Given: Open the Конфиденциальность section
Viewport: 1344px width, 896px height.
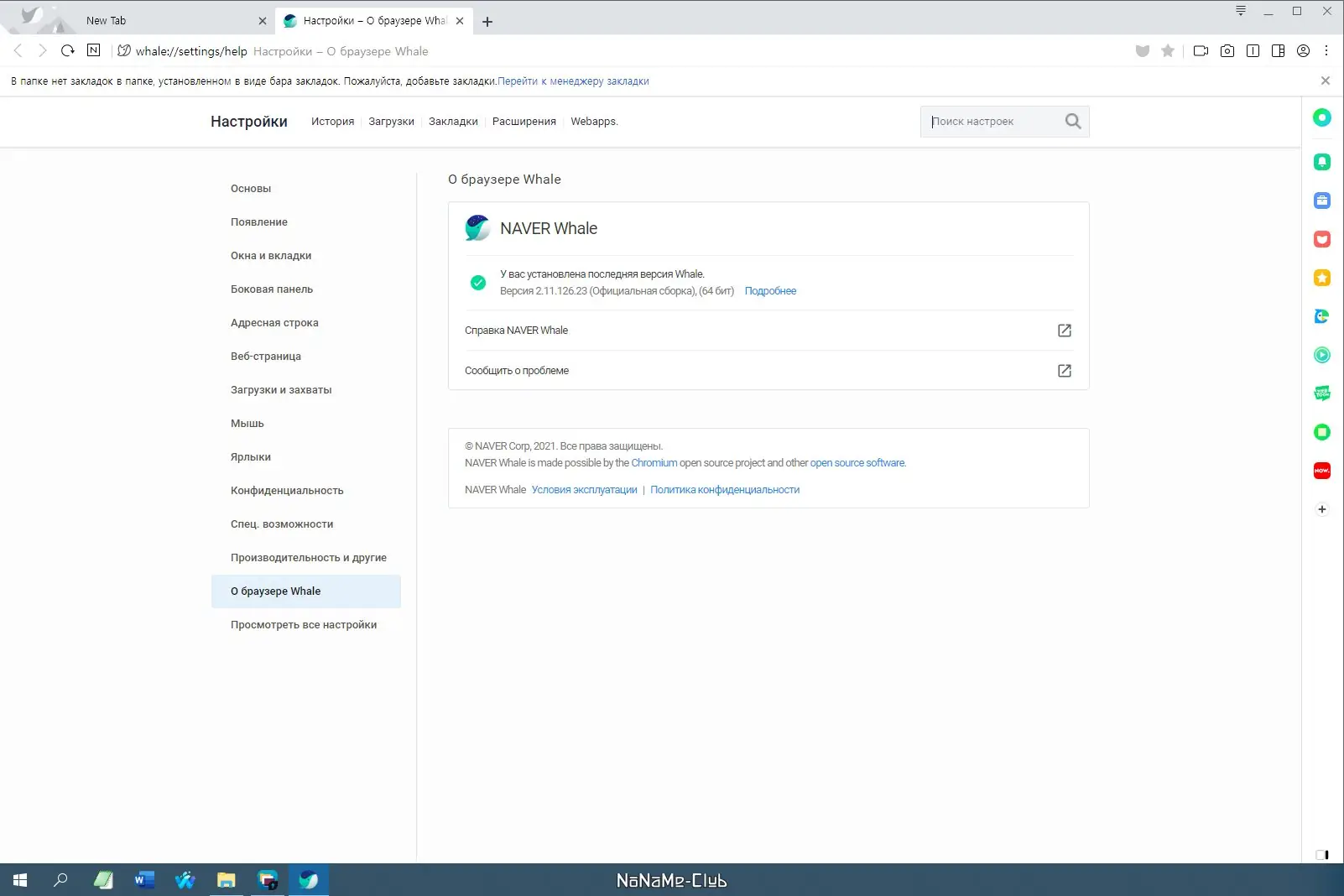Looking at the screenshot, I should click(x=306, y=491).
